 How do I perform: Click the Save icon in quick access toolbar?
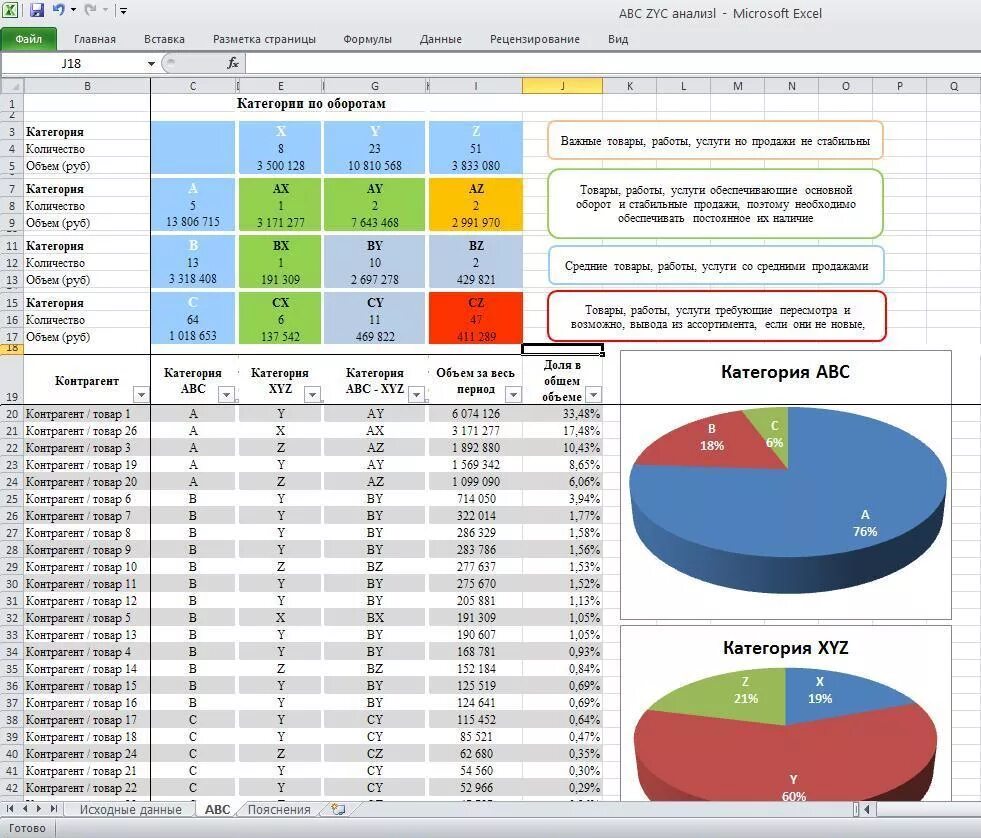point(36,11)
